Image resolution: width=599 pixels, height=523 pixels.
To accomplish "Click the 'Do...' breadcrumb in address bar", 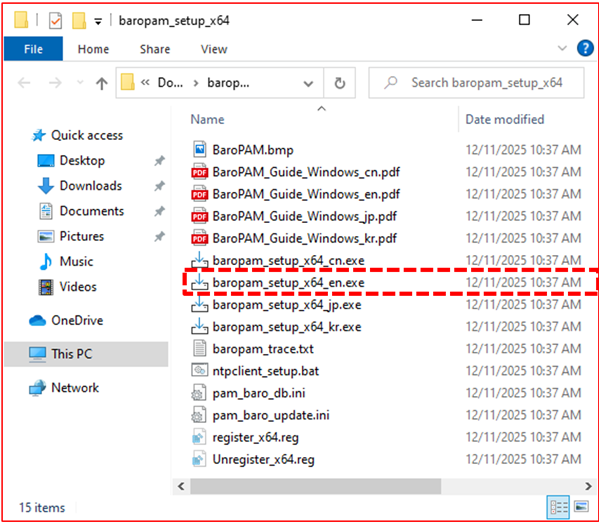I will click(170, 83).
